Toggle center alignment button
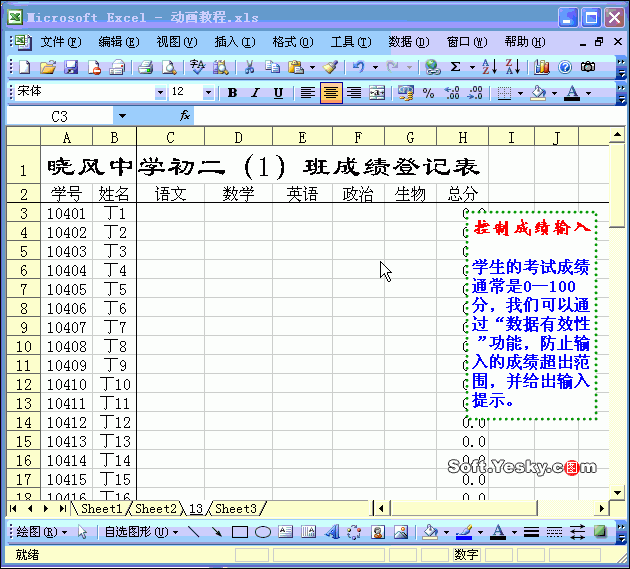Screen dimensions: 630x569 click(331, 93)
